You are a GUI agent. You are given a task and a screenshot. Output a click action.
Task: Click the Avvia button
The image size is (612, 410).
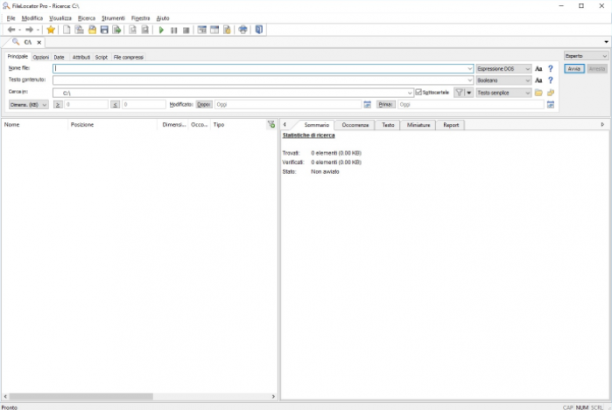click(574, 69)
